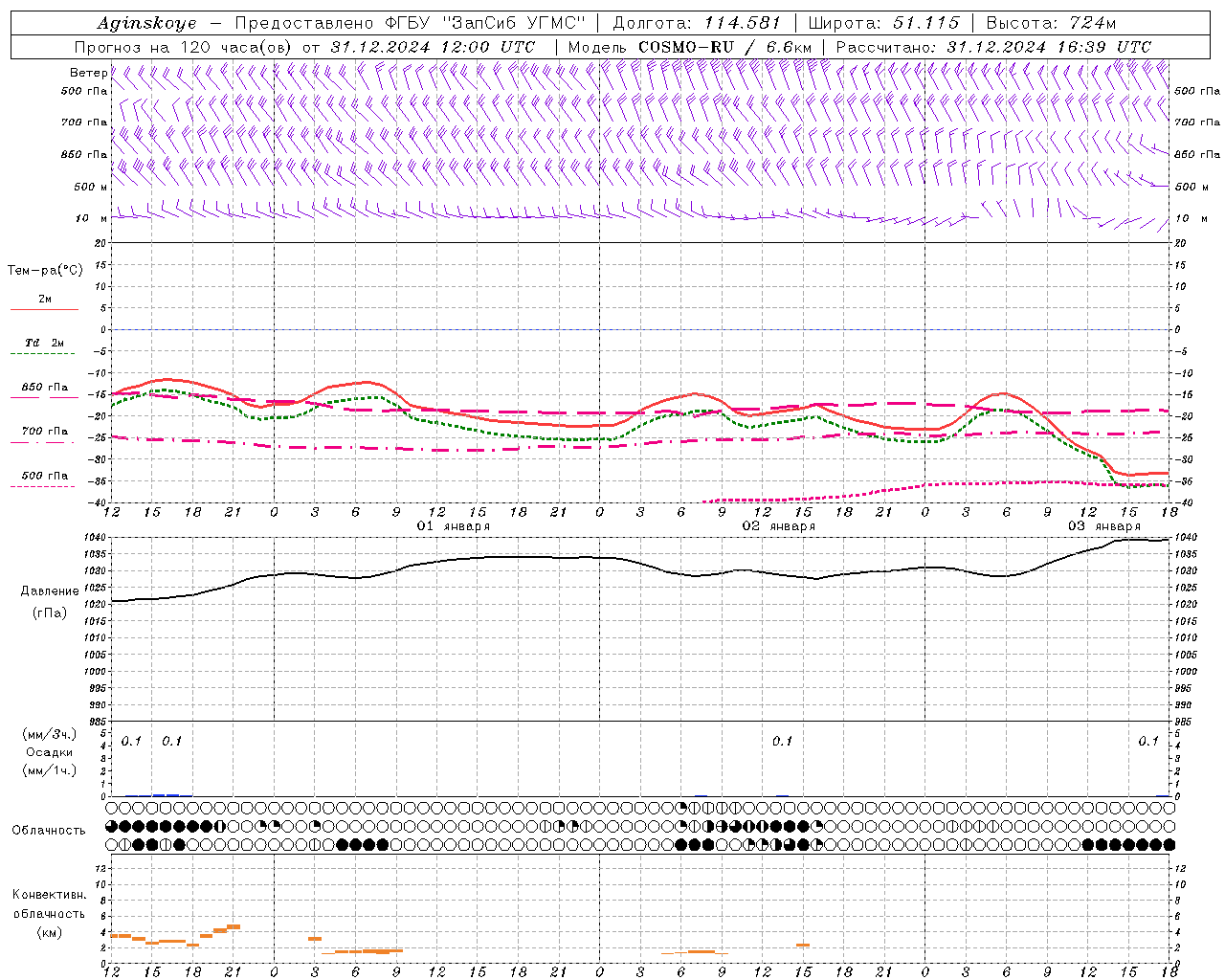Click the Высота: 724м header field
Image resolution: width=1225 pixels, height=980 pixels.
click(x=1050, y=23)
